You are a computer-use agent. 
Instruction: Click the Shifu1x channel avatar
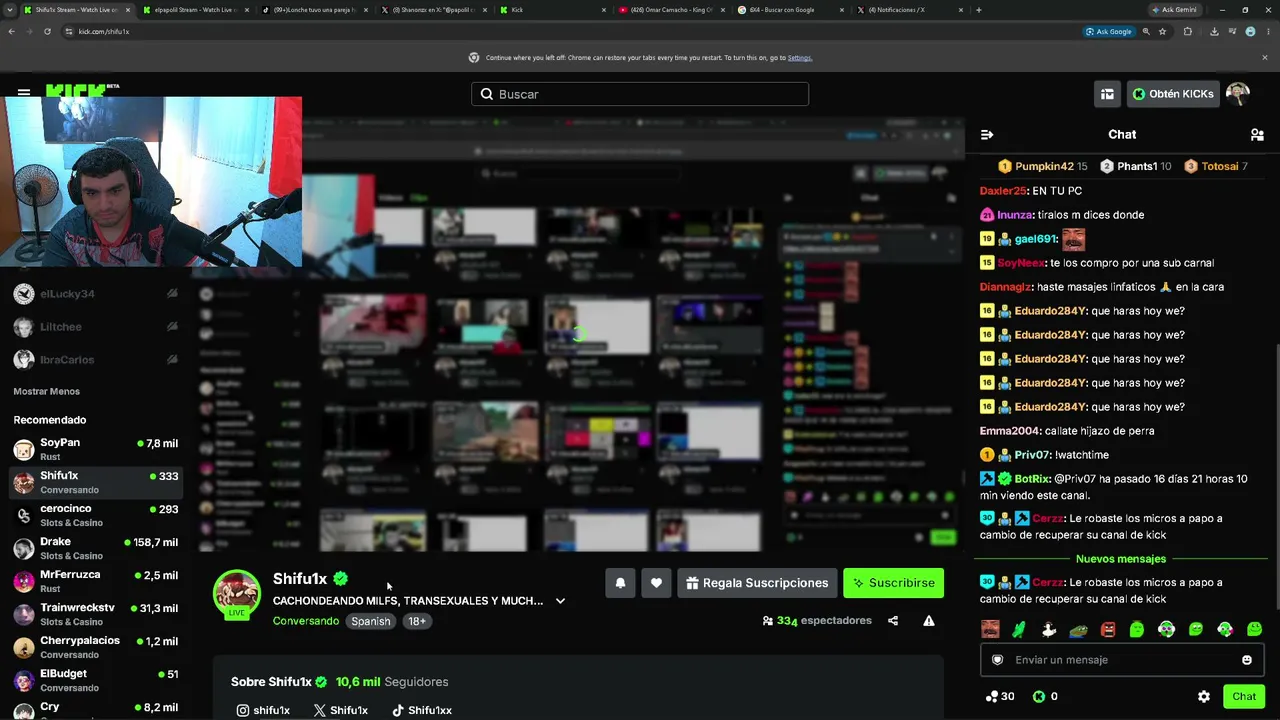point(237,593)
